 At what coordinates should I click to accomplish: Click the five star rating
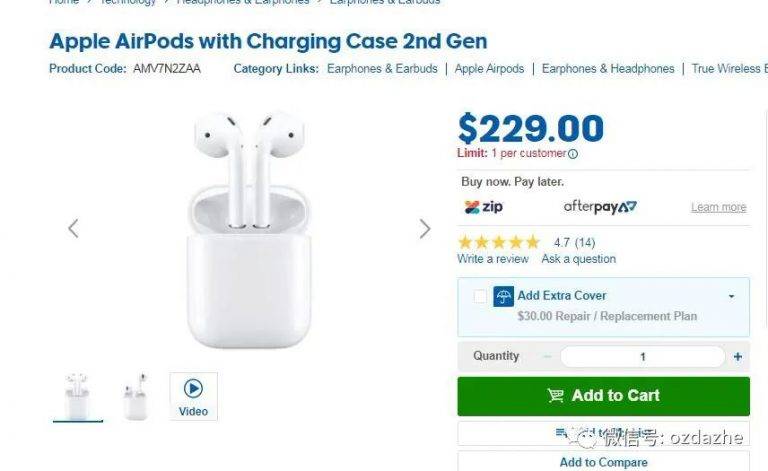pyautogui.click(x=499, y=242)
